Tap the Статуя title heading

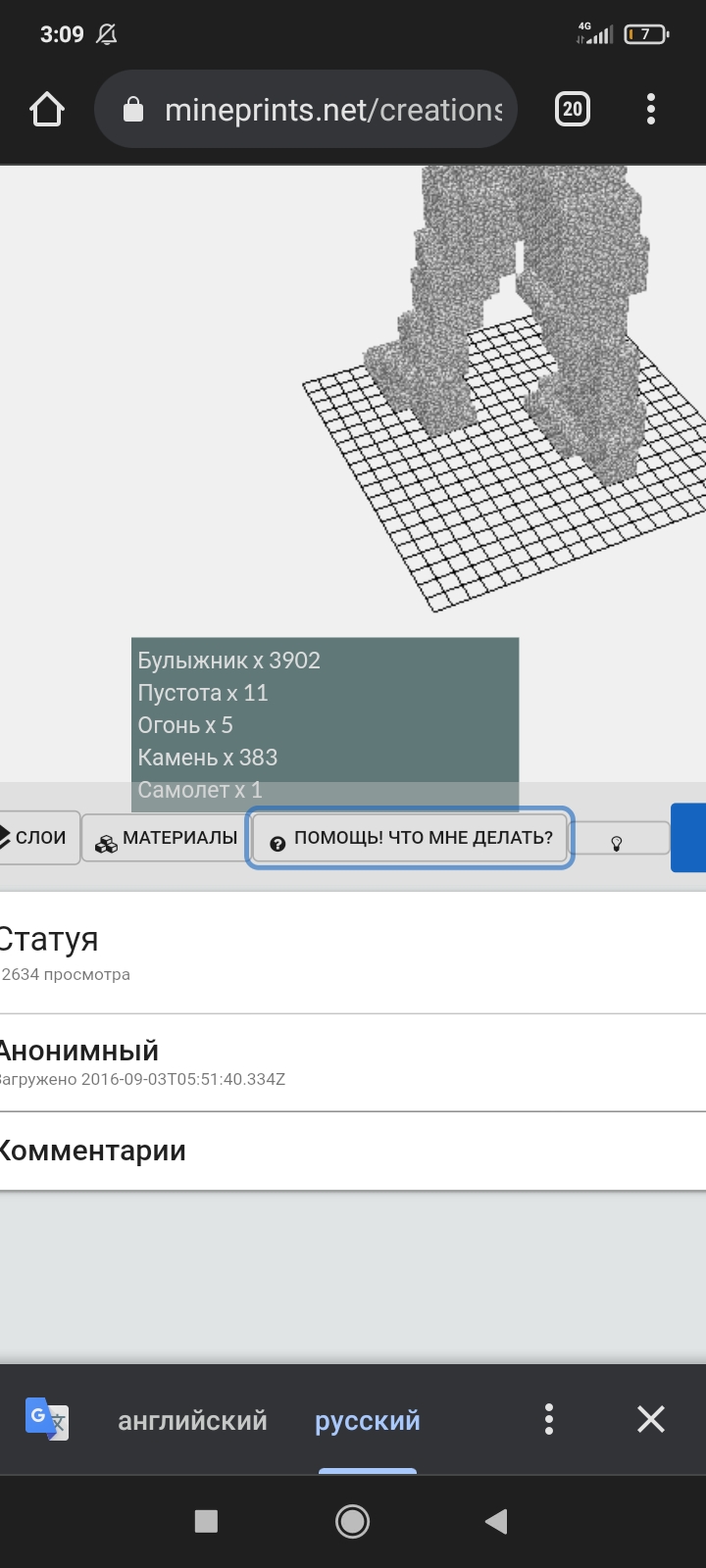pos(49,939)
